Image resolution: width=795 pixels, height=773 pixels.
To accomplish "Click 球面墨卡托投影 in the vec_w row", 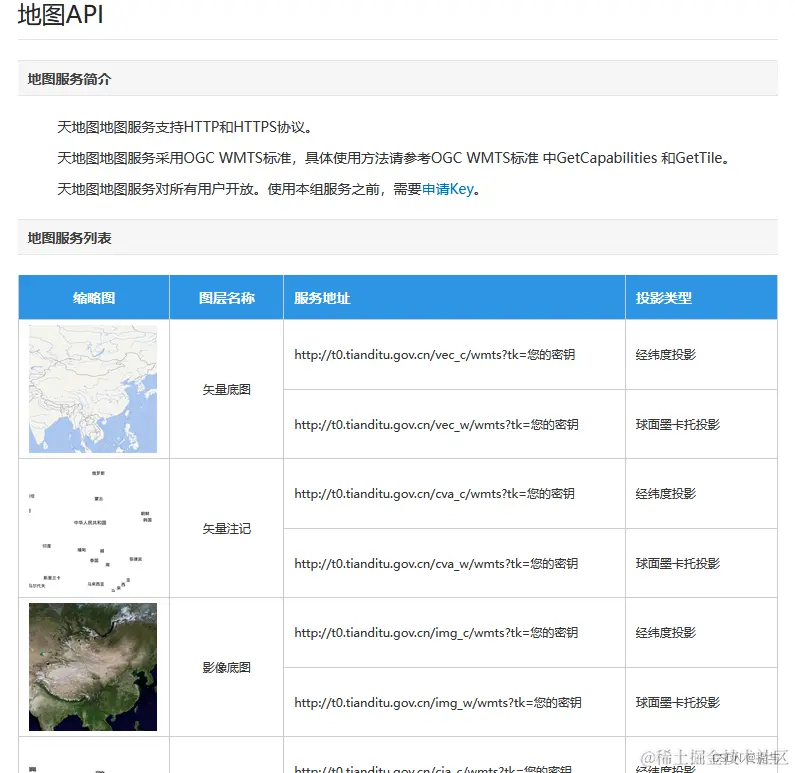I will pos(678,425).
